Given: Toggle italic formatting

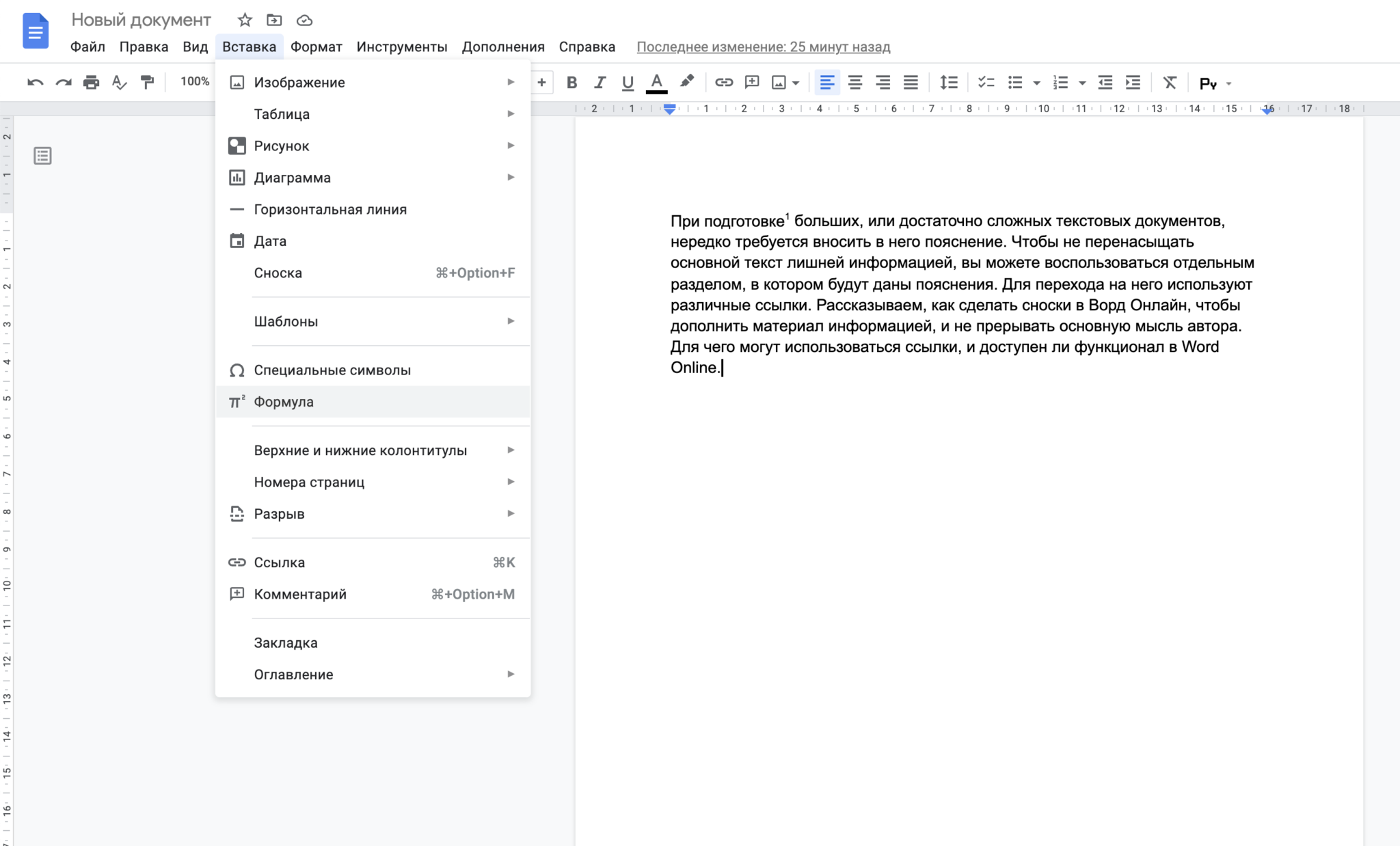Looking at the screenshot, I should coord(600,83).
